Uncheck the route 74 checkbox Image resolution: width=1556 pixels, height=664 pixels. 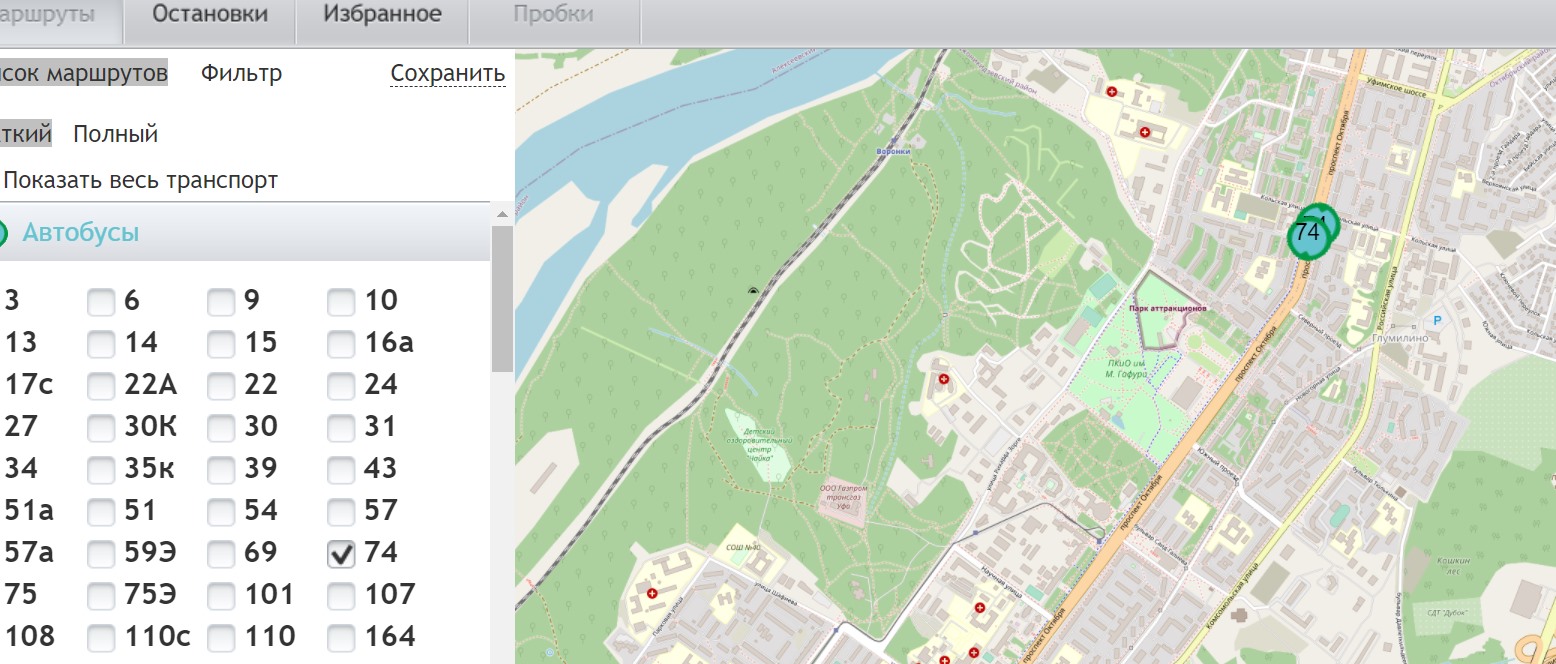pos(341,553)
